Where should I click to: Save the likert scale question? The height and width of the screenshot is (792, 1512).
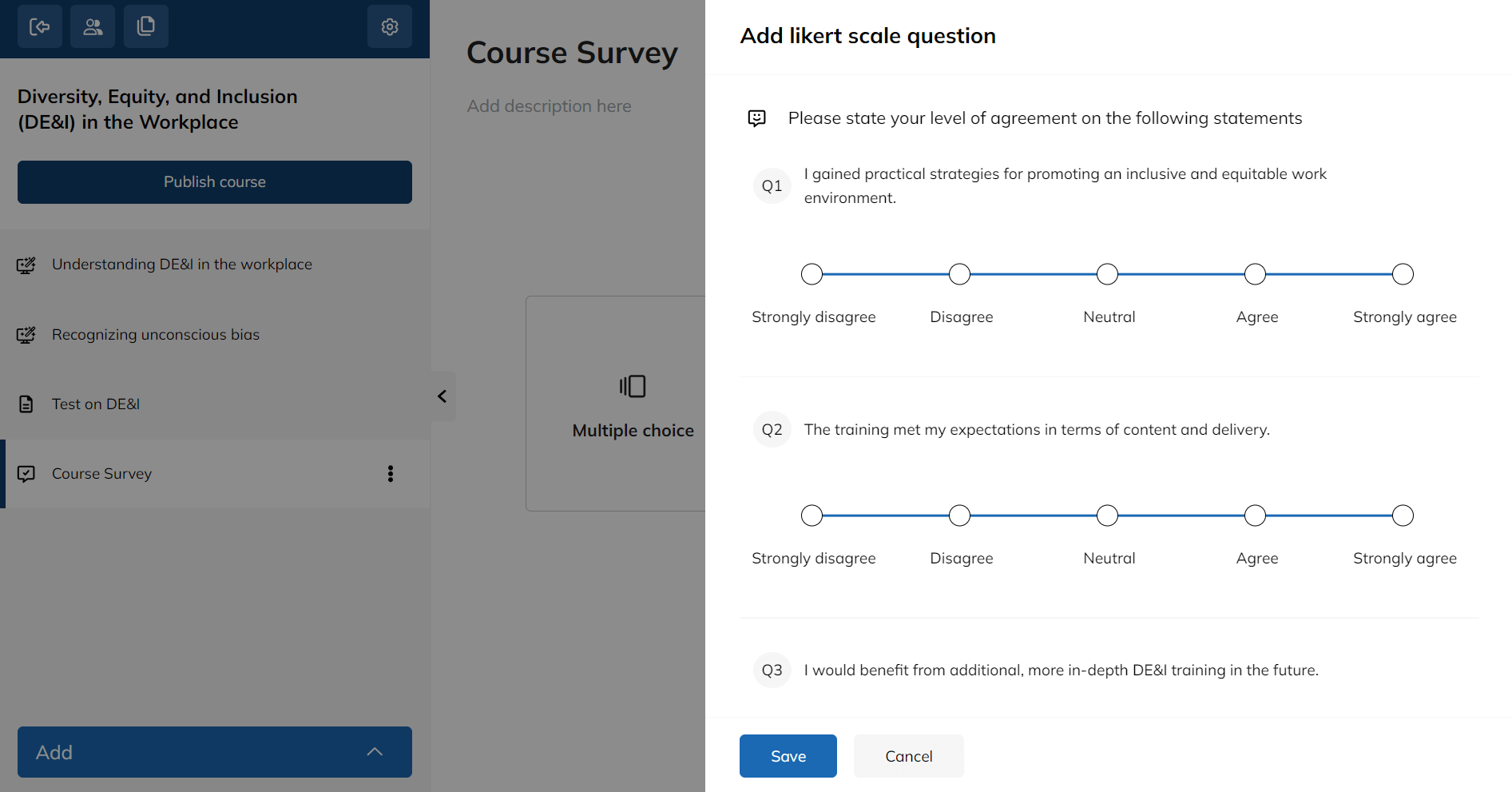[x=788, y=755]
